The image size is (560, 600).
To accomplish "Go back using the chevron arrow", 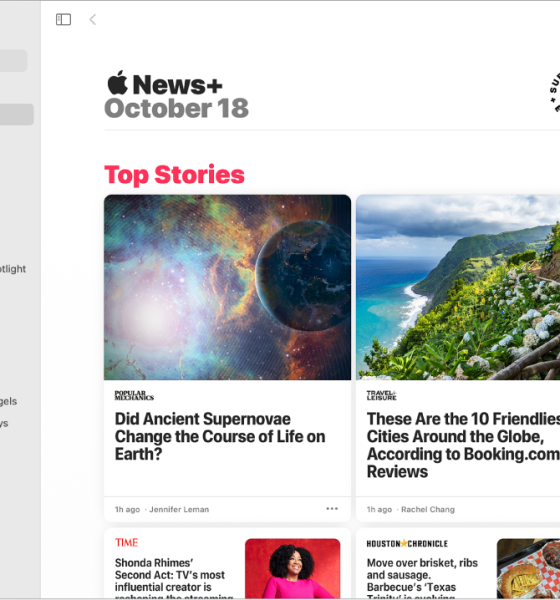I will pyautogui.click(x=93, y=20).
